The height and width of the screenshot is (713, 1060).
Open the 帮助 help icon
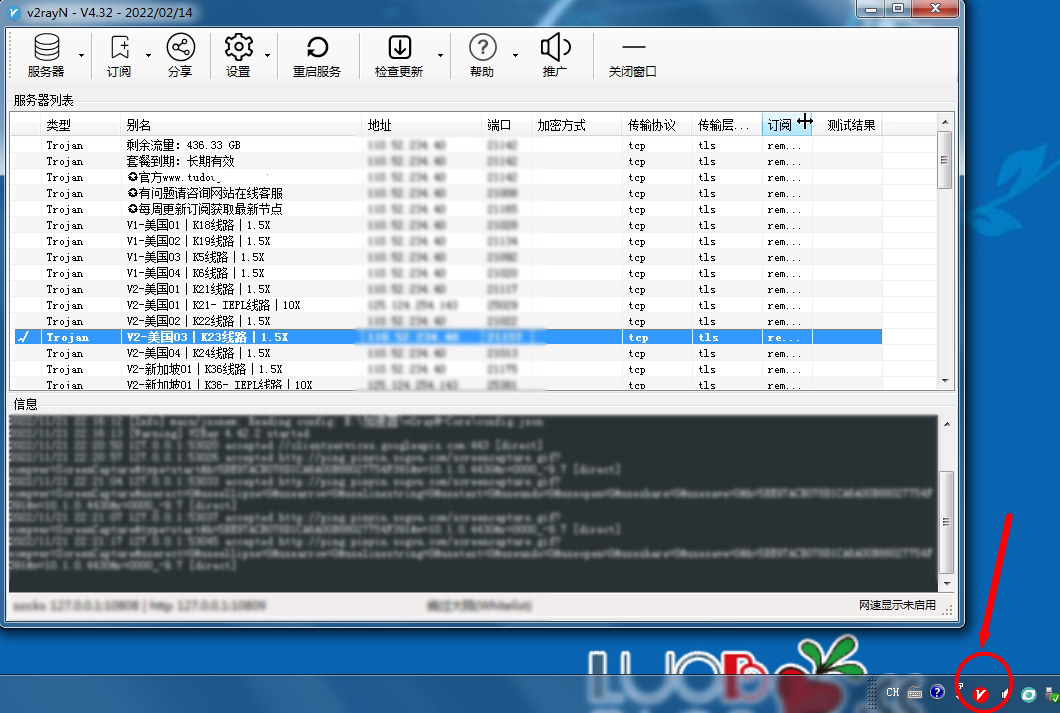pyautogui.click(x=482, y=55)
